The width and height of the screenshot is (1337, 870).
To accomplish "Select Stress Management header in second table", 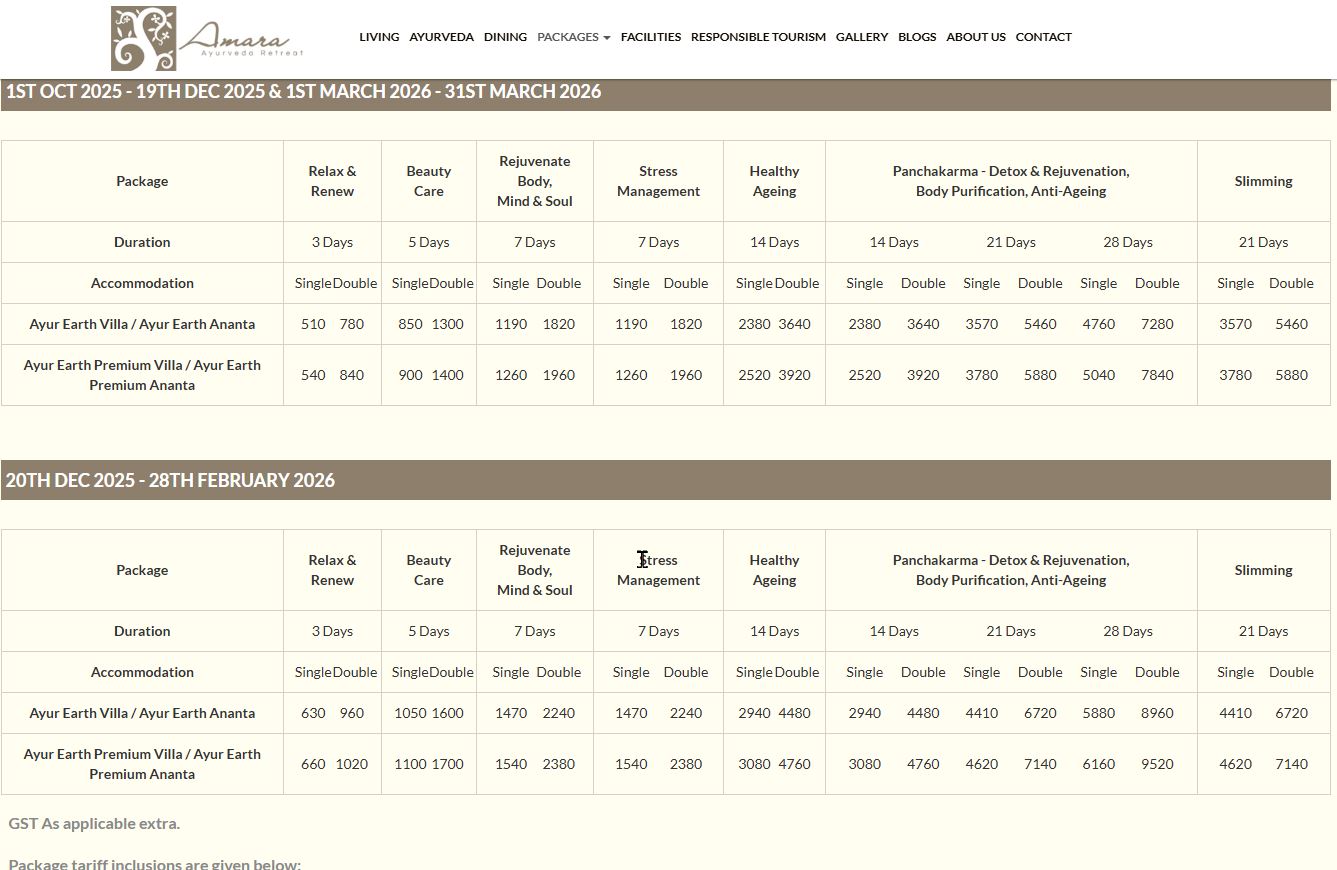I will pyautogui.click(x=658, y=570).
